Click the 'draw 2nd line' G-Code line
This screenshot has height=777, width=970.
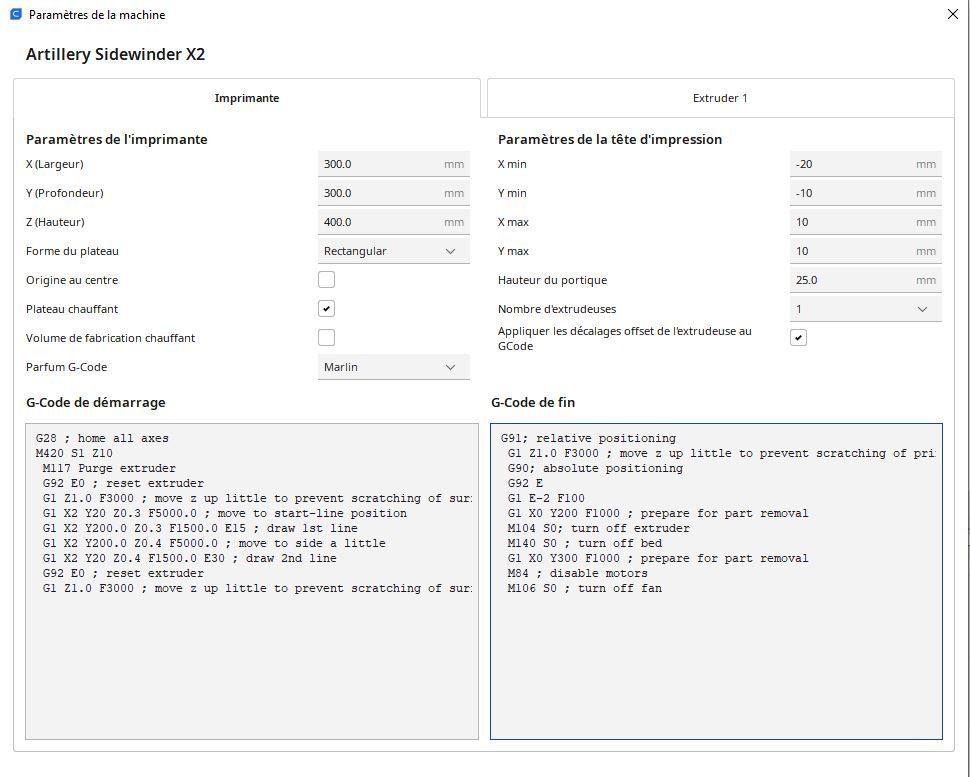189,558
